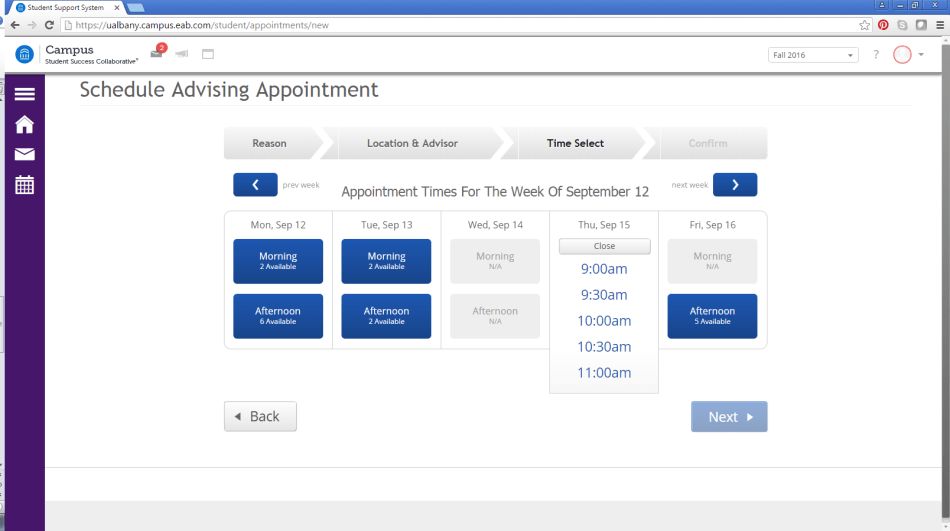Go to the Location & Advisor step
This screenshot has height=531, width=950.
(412, 143)
